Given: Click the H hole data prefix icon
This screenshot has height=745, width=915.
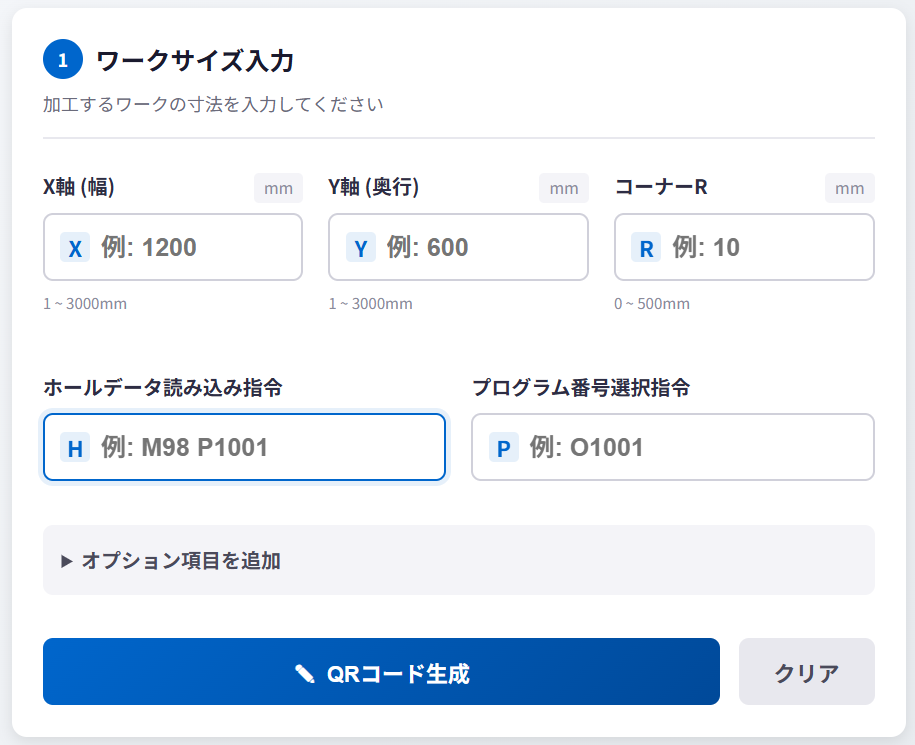Looking at the screenshot, I should (x=75, y=448).
